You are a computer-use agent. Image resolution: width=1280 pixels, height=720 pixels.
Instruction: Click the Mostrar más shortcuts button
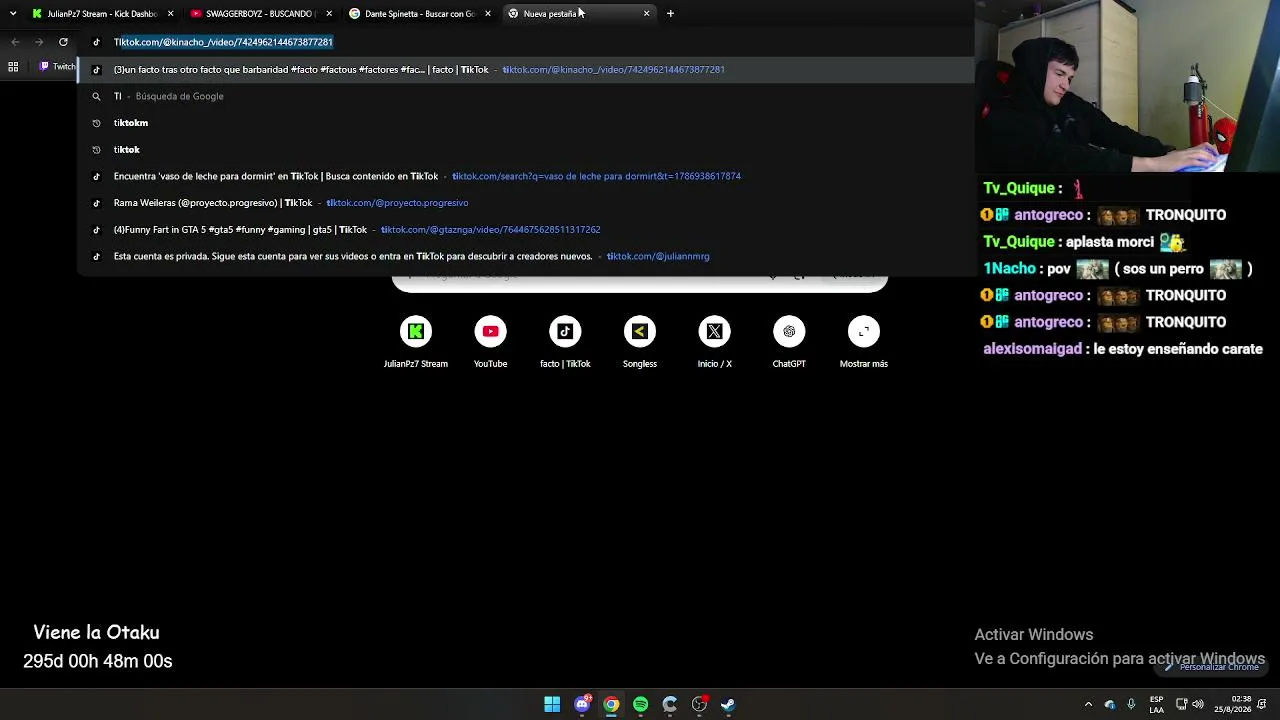click(x=864, y=342)
